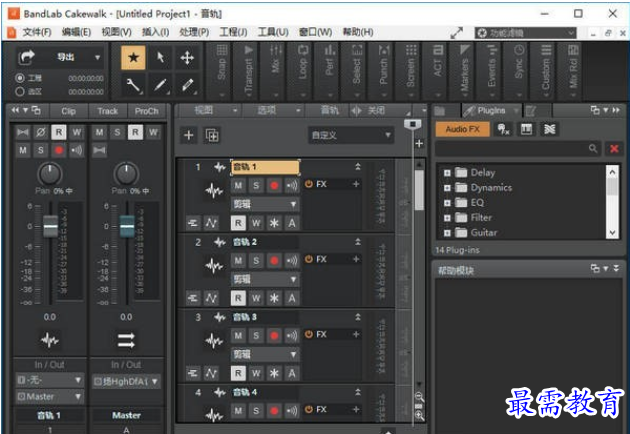Select the Smart tool star icon

[x=133, y=58]
